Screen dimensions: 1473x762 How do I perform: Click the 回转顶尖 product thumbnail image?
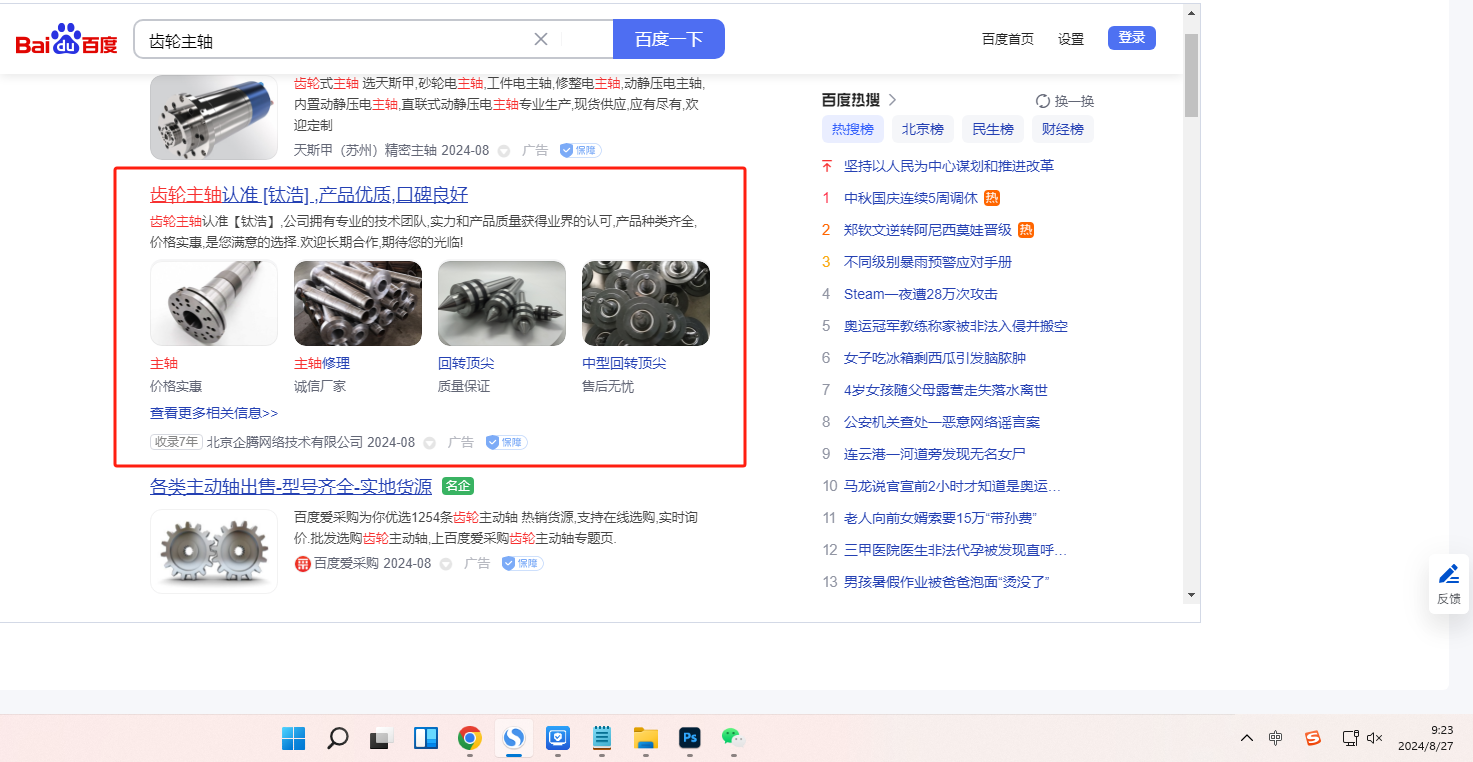(502, 303)
